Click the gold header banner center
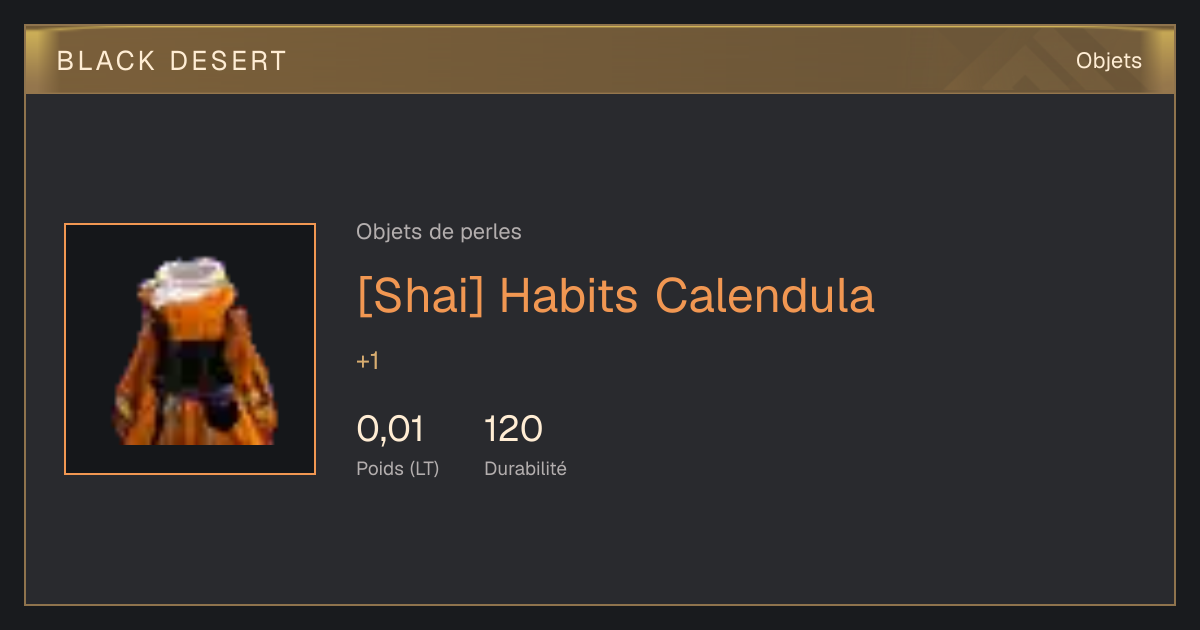 [600, 60]
